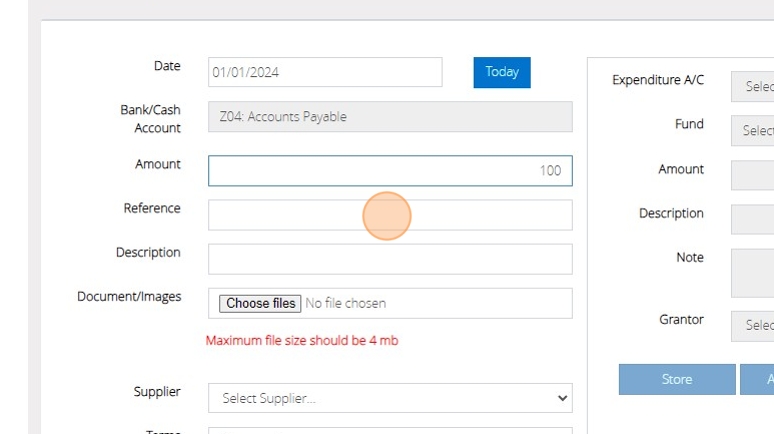
Task: Open the Expenditure A/C dropdown
Action: coord(752,86)
